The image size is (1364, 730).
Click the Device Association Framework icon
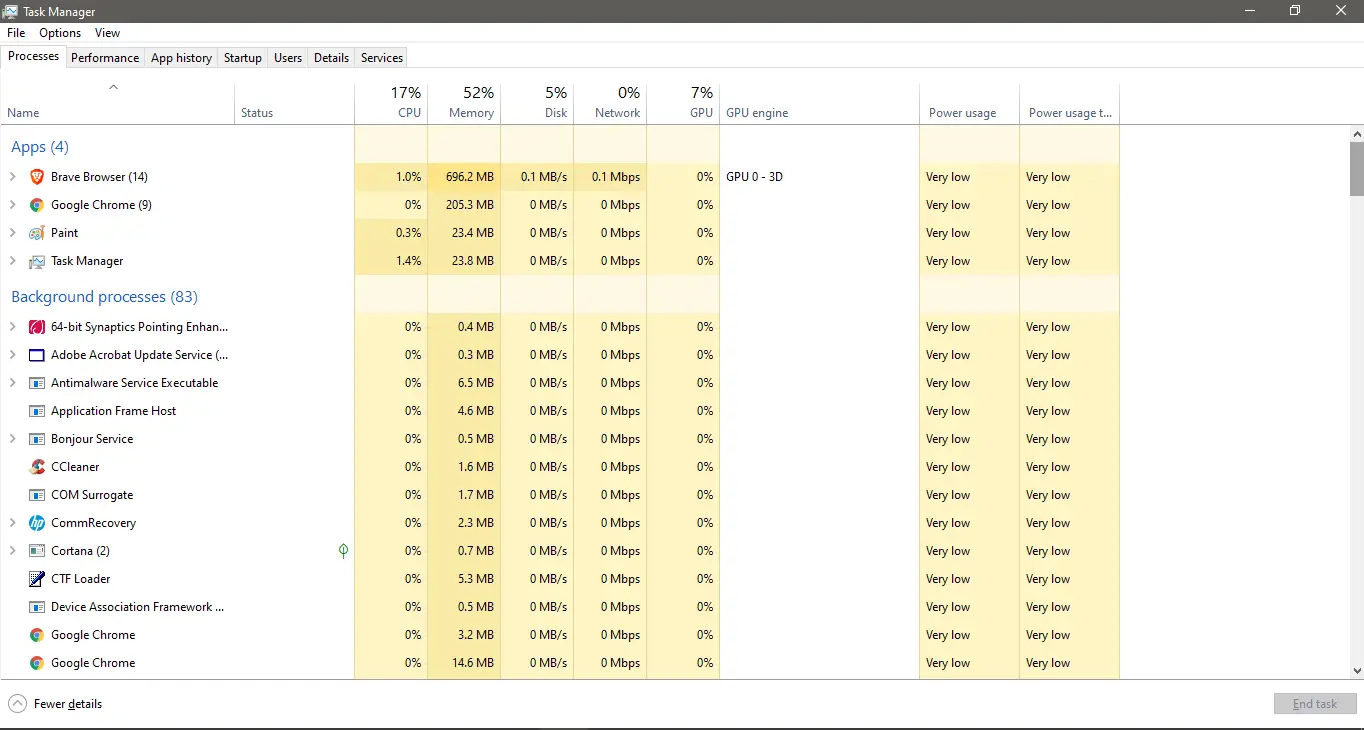coord(37,607)
